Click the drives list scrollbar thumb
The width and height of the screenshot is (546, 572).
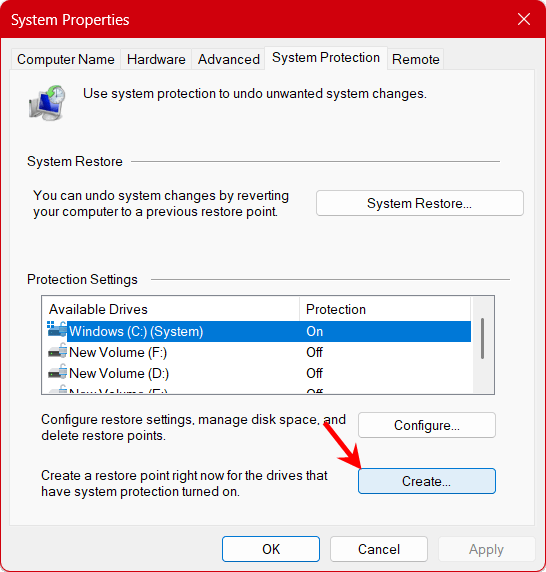pos(483,339)
